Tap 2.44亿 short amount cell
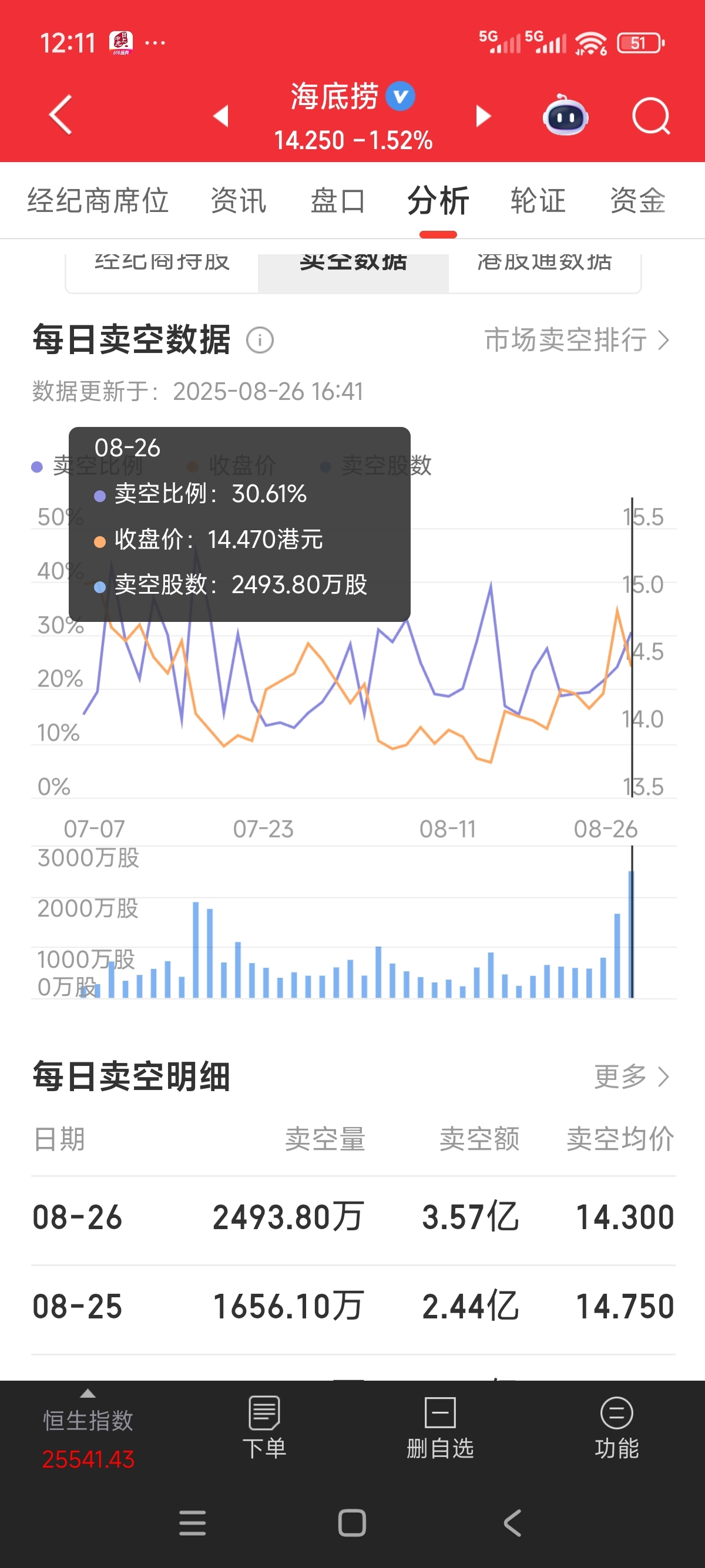The width and height of the screenshot is (705, 1568). [470, 1306]
